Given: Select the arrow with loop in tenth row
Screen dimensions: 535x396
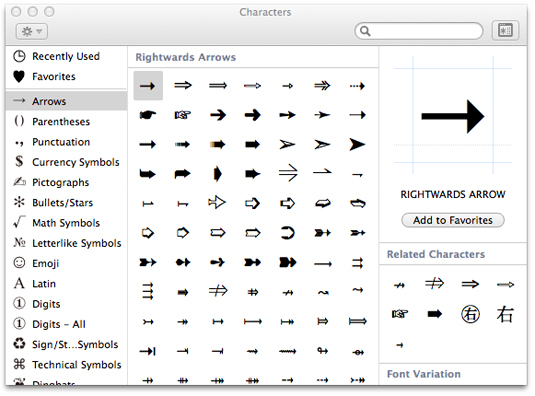Looking at the screenshot, I should click(x=323, y=351).
